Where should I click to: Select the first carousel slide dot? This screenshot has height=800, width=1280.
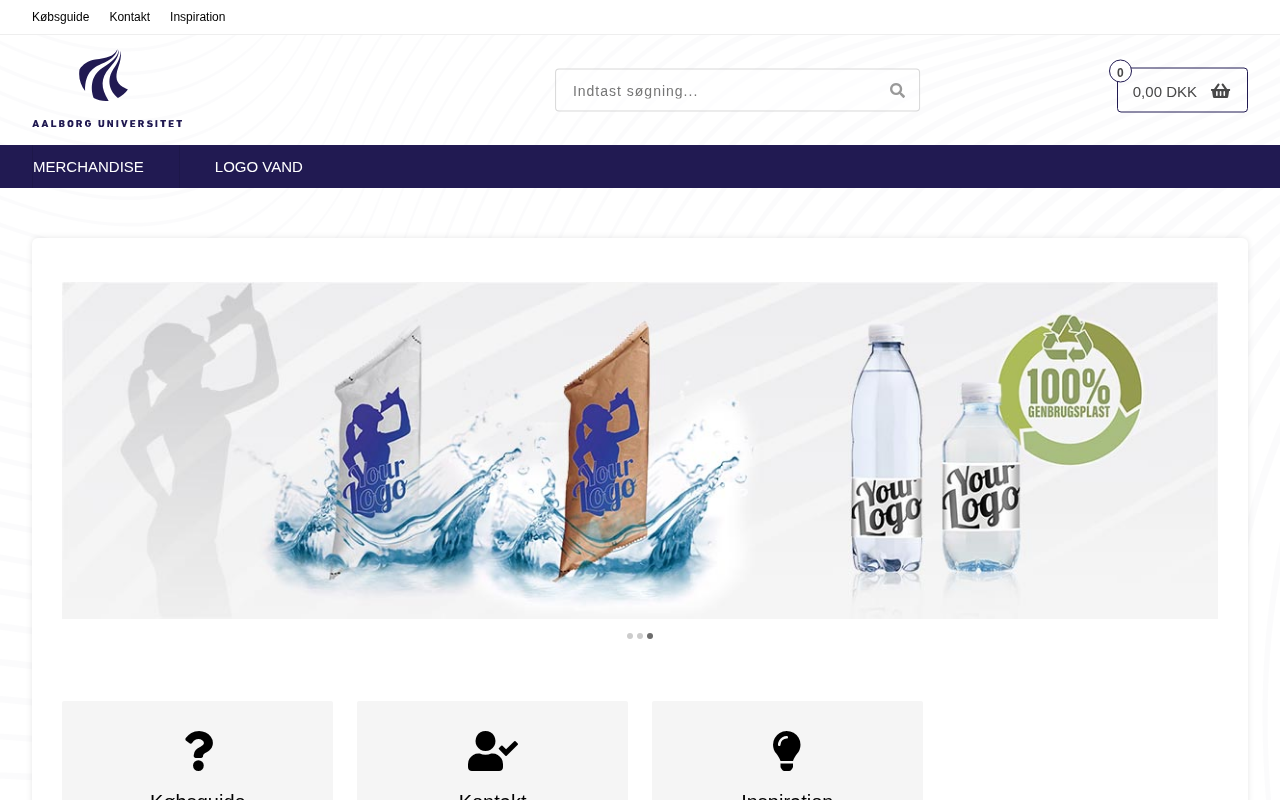630,636
